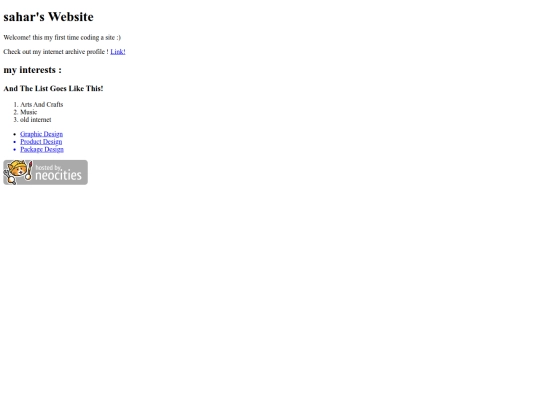
Task: Click the "hosted by" text in badge
Action: pyautogui.click(x=48, y=167)
